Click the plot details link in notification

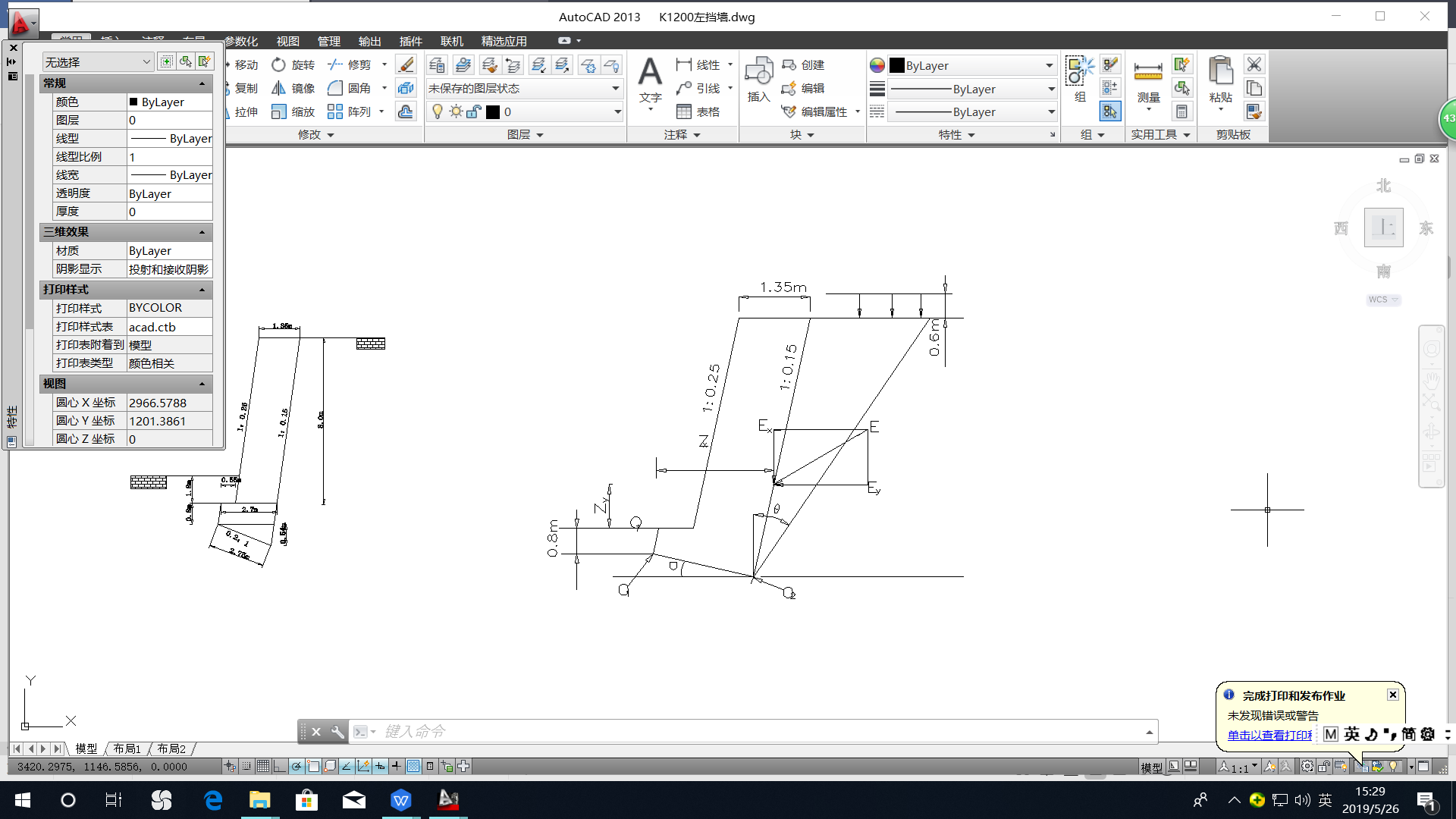tap(1269, 735)
